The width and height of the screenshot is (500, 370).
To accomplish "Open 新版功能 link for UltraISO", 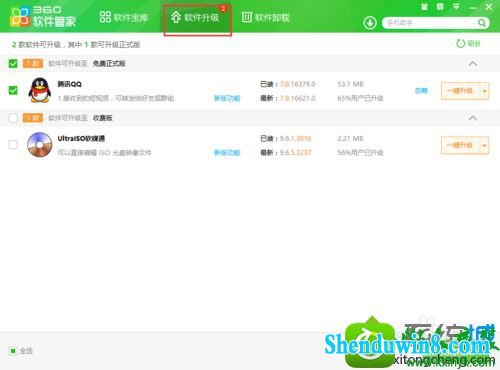I will coord(227,153).
